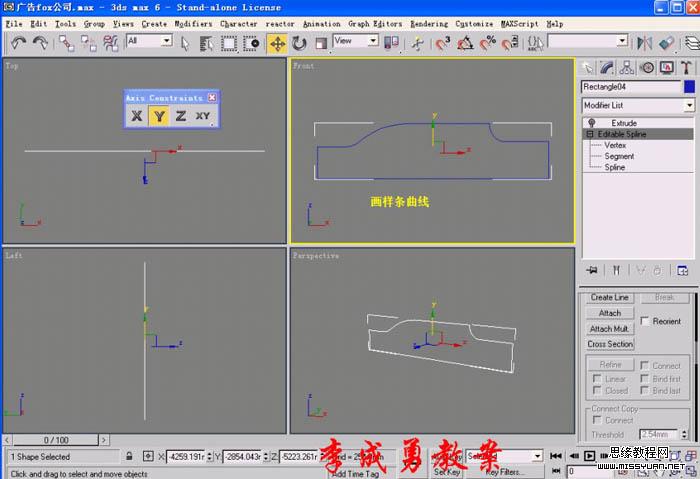Open the Display command panel tab
700x479 pixels.
(x=667, y=68)
